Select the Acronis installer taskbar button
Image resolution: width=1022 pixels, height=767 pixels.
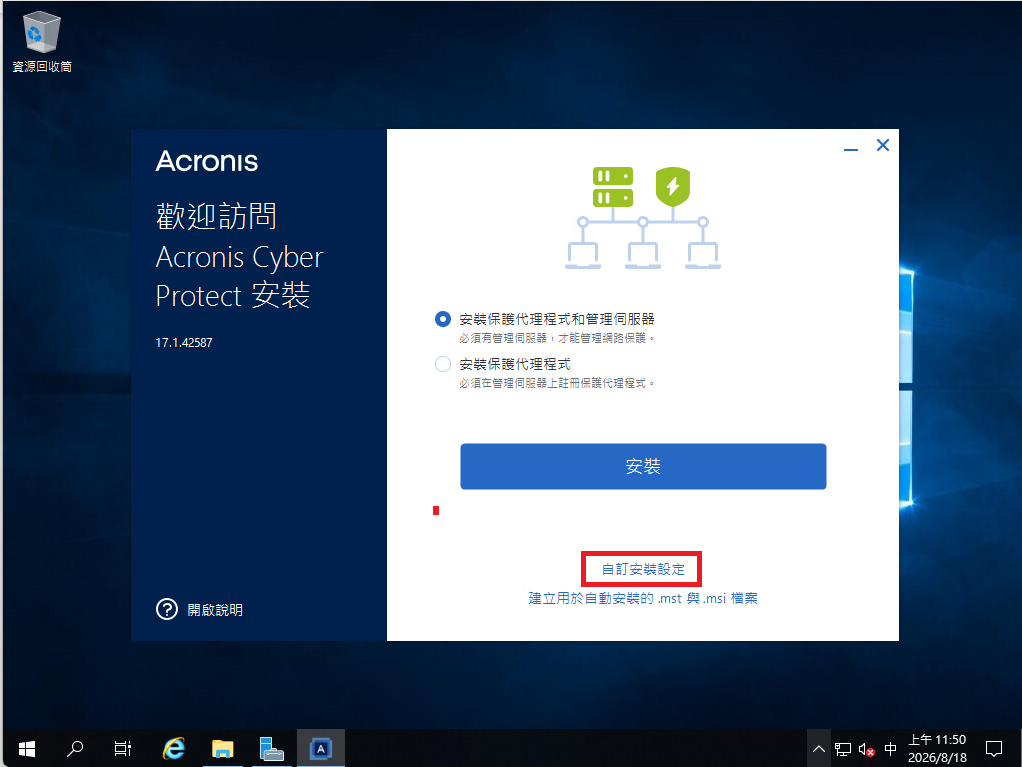click(x=321, y=749)
